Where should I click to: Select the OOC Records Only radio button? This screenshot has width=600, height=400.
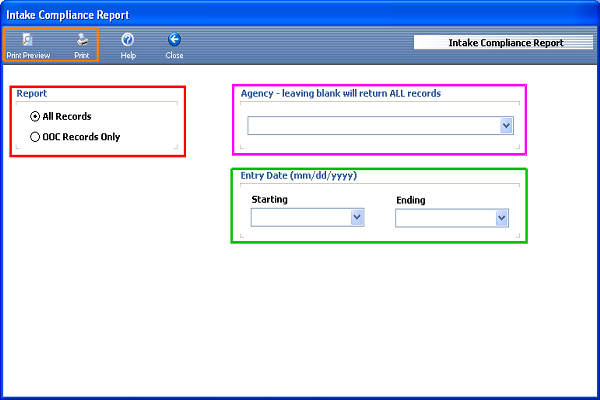click(x=36, y=137)
